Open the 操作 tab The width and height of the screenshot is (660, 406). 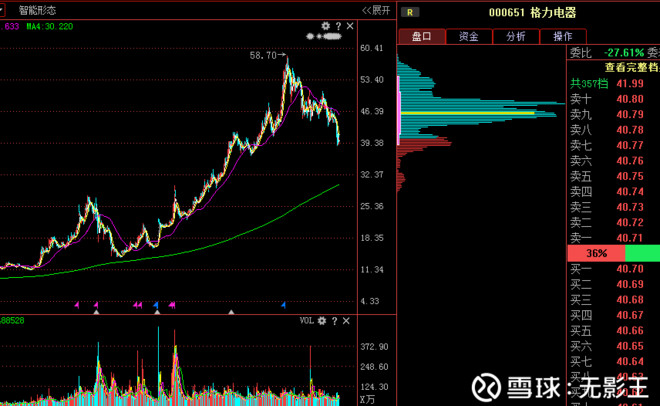(x=563, y=36)
